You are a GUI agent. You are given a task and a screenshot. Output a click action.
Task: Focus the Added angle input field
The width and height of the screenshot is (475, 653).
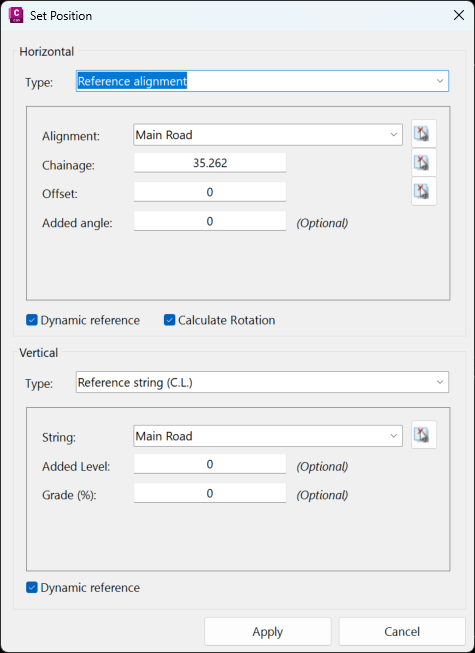pos(210,221)
